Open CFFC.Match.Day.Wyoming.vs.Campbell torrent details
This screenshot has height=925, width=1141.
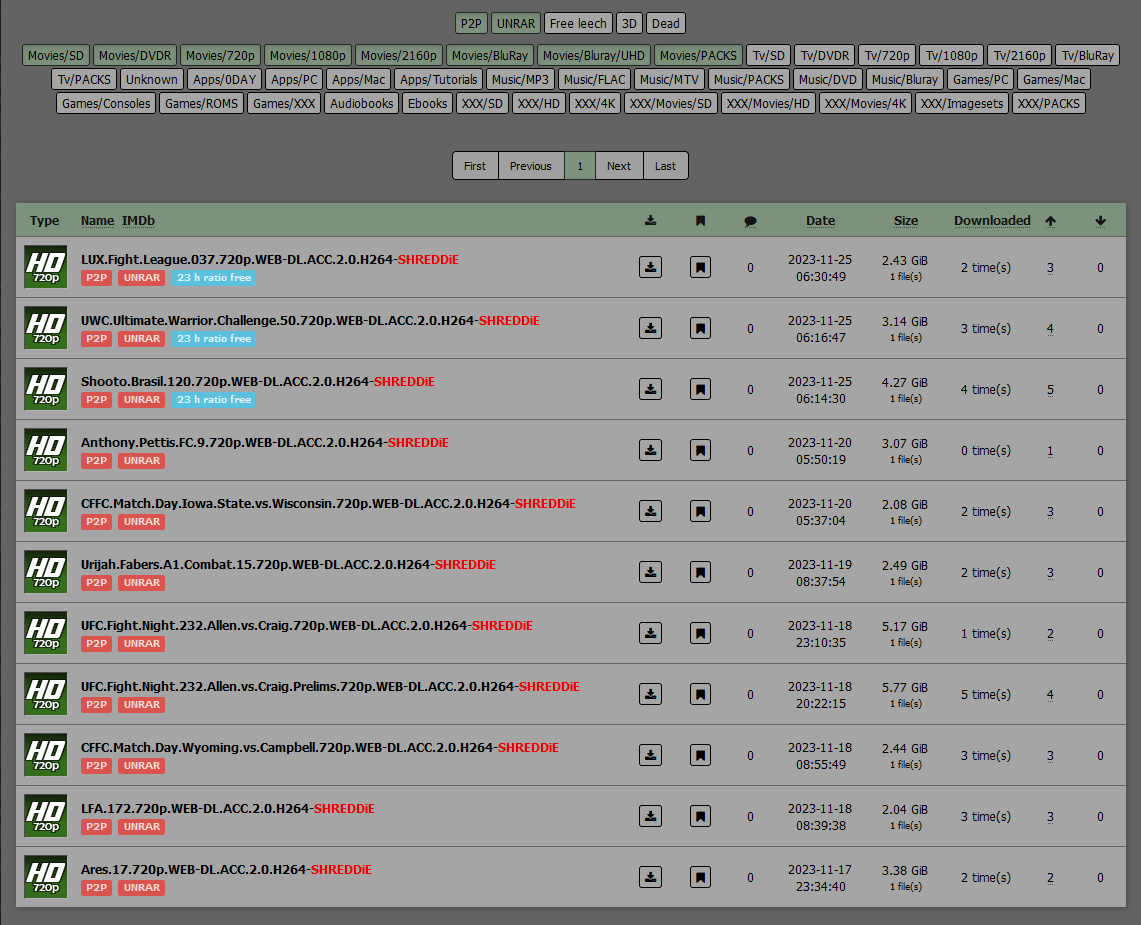(x=287, y=747)
